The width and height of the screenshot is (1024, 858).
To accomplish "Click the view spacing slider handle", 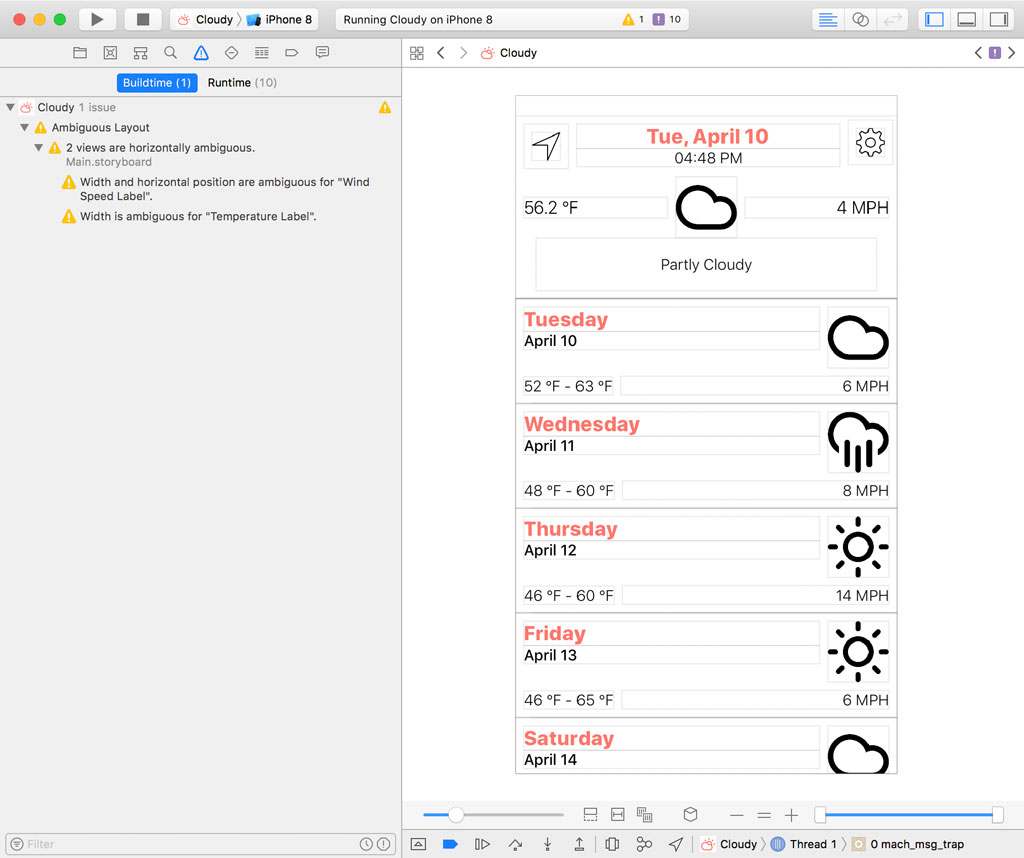I will pyautogui.click(x=456, y=815).
